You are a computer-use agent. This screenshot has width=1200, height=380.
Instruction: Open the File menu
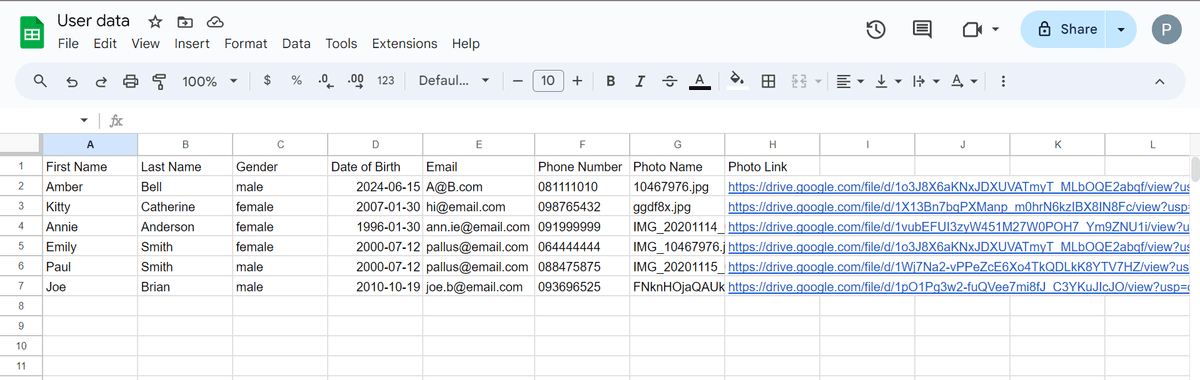pyautogui.click(x=68, y=44)
